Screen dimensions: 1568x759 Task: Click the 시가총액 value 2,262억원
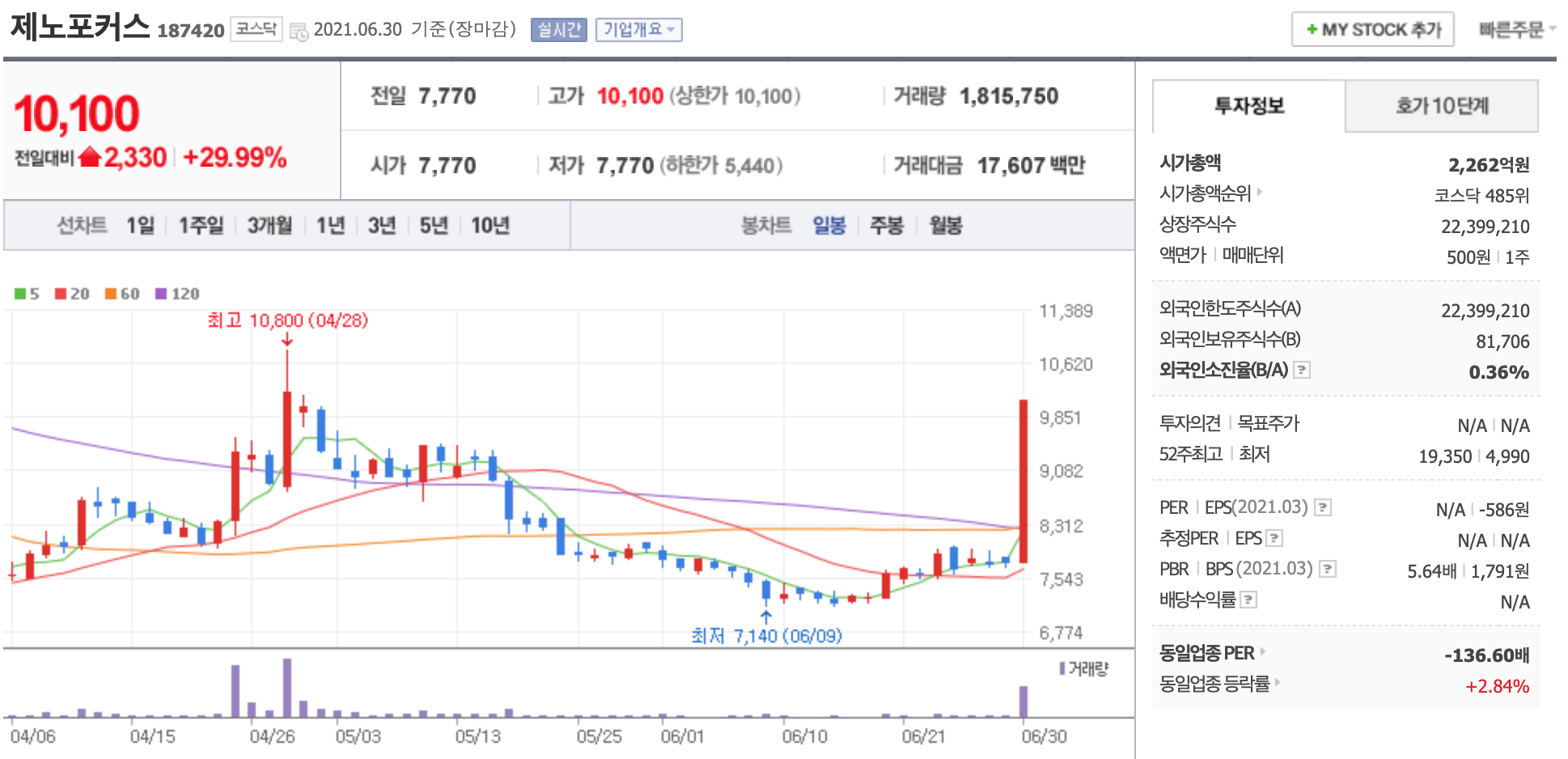1489,165
